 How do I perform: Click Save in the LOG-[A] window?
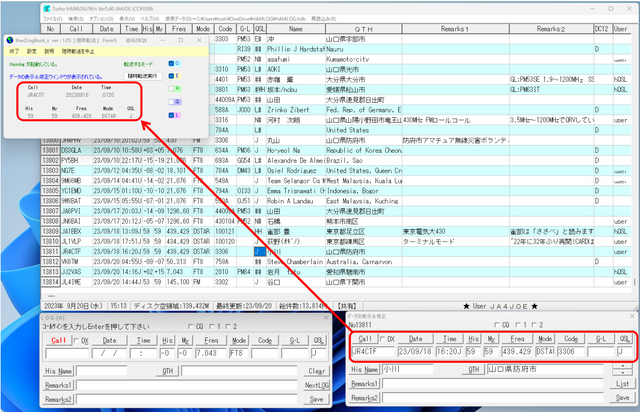coord(316,399)
